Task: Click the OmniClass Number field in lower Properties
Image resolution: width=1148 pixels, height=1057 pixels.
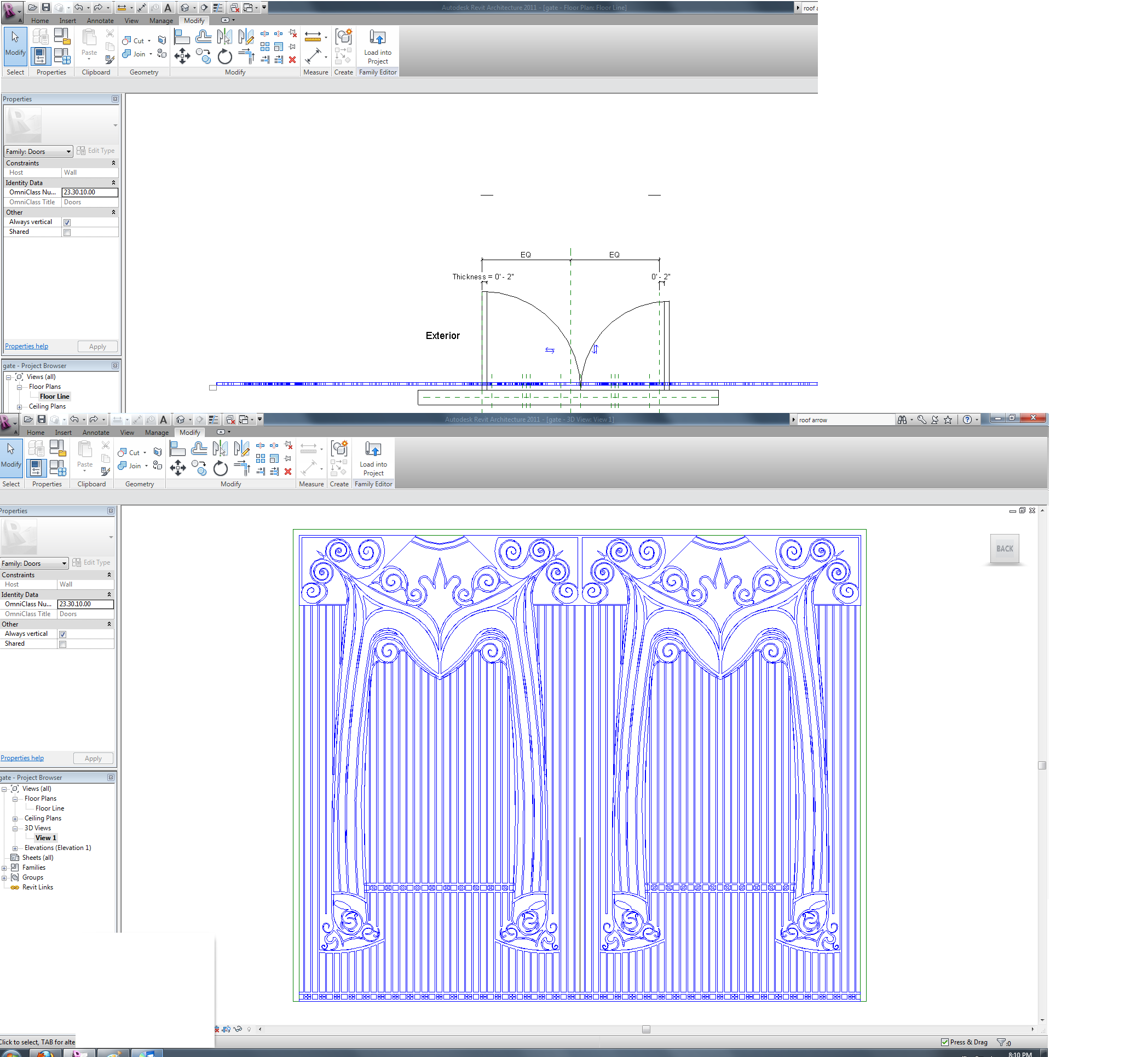Action: pos(85,604)
